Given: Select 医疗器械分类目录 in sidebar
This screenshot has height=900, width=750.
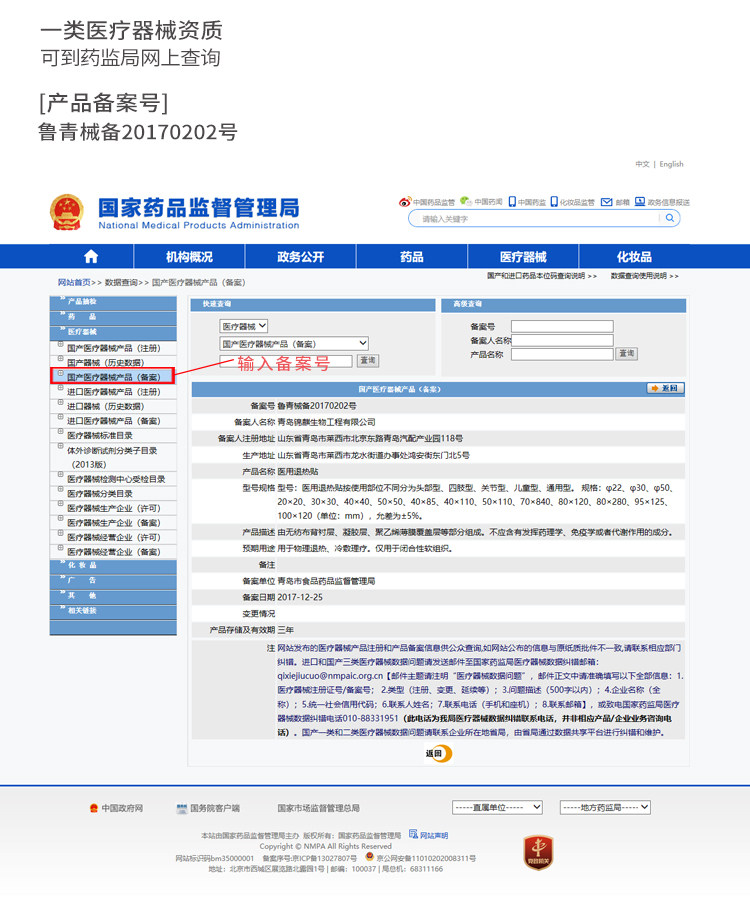Looking at the screenshot, I should click(100, 494).
